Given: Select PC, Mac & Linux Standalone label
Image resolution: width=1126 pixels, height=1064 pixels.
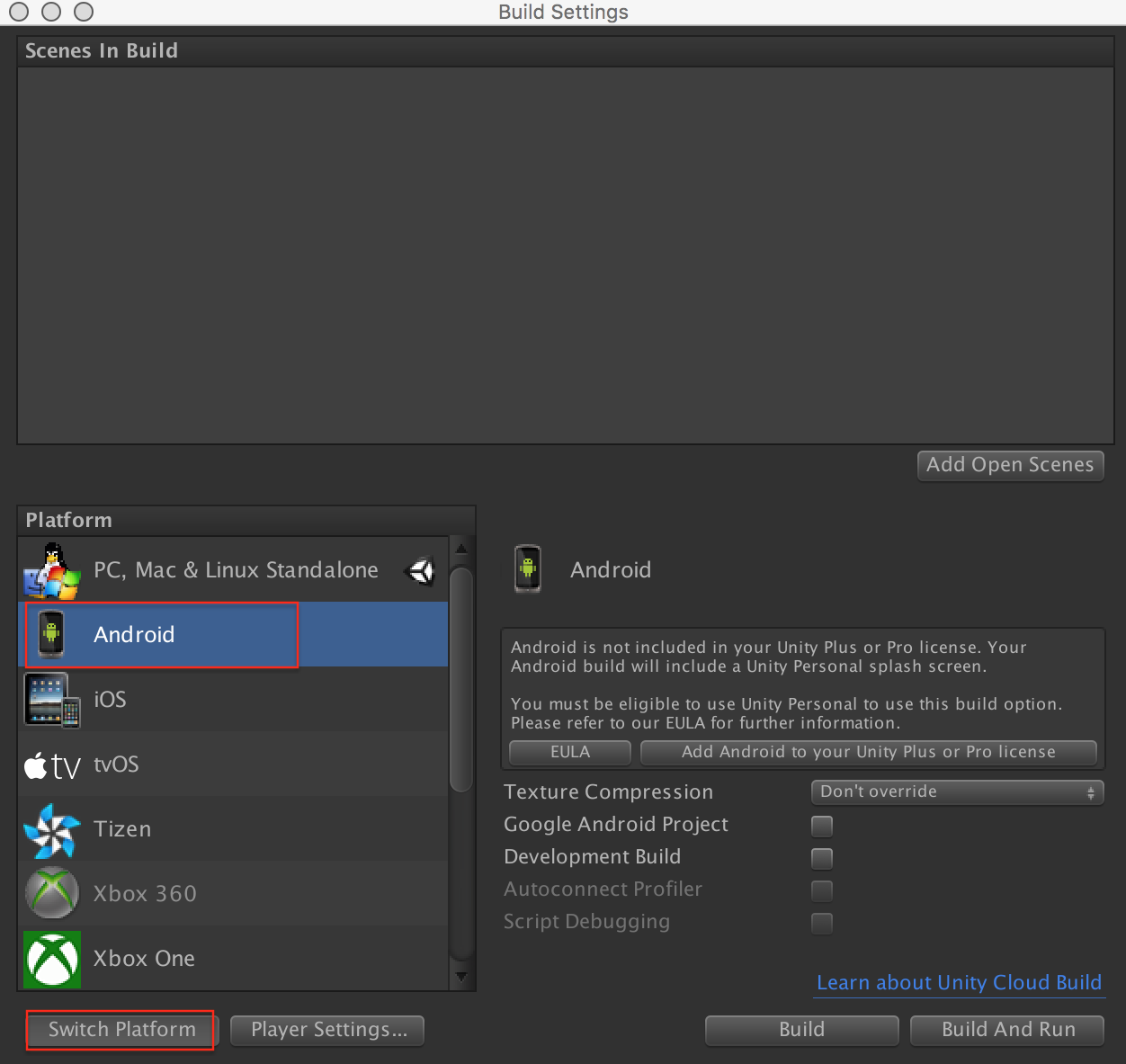Looking at the screenshot, I should point(236,570).
